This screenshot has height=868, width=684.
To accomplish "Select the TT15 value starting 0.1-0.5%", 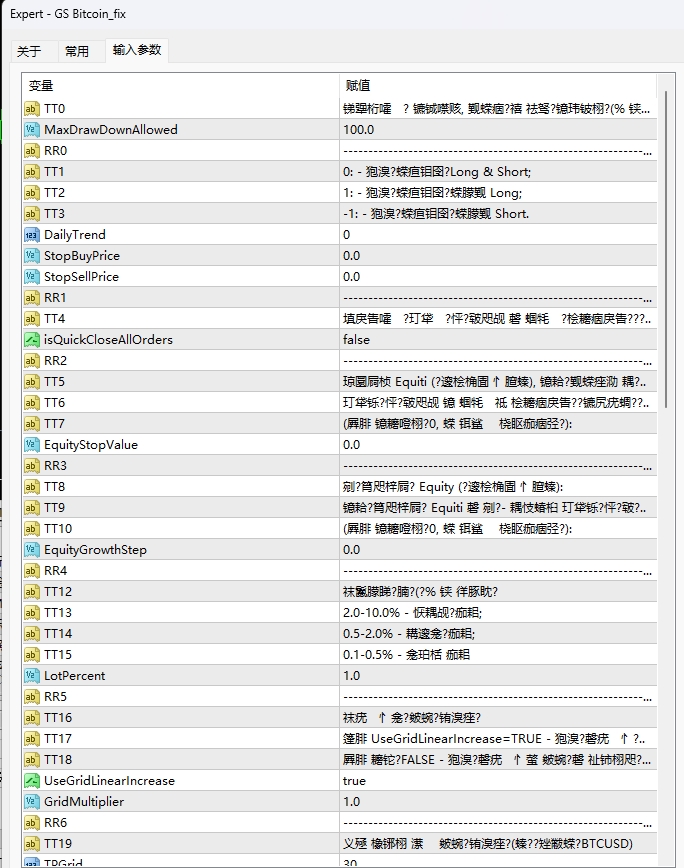I will pyautogui.click(x=498, y=655).
